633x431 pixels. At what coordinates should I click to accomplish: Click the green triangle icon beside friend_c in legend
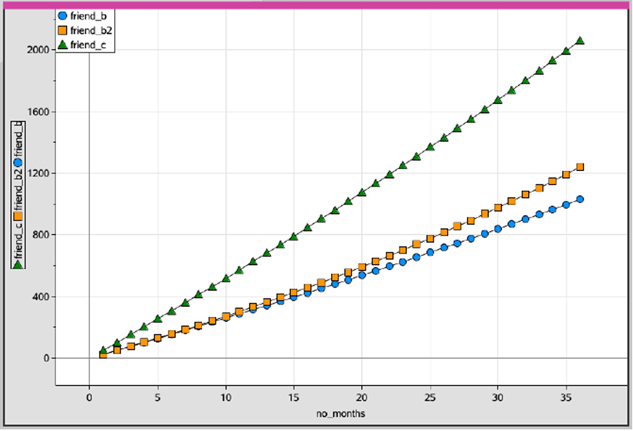coord(65,46)
